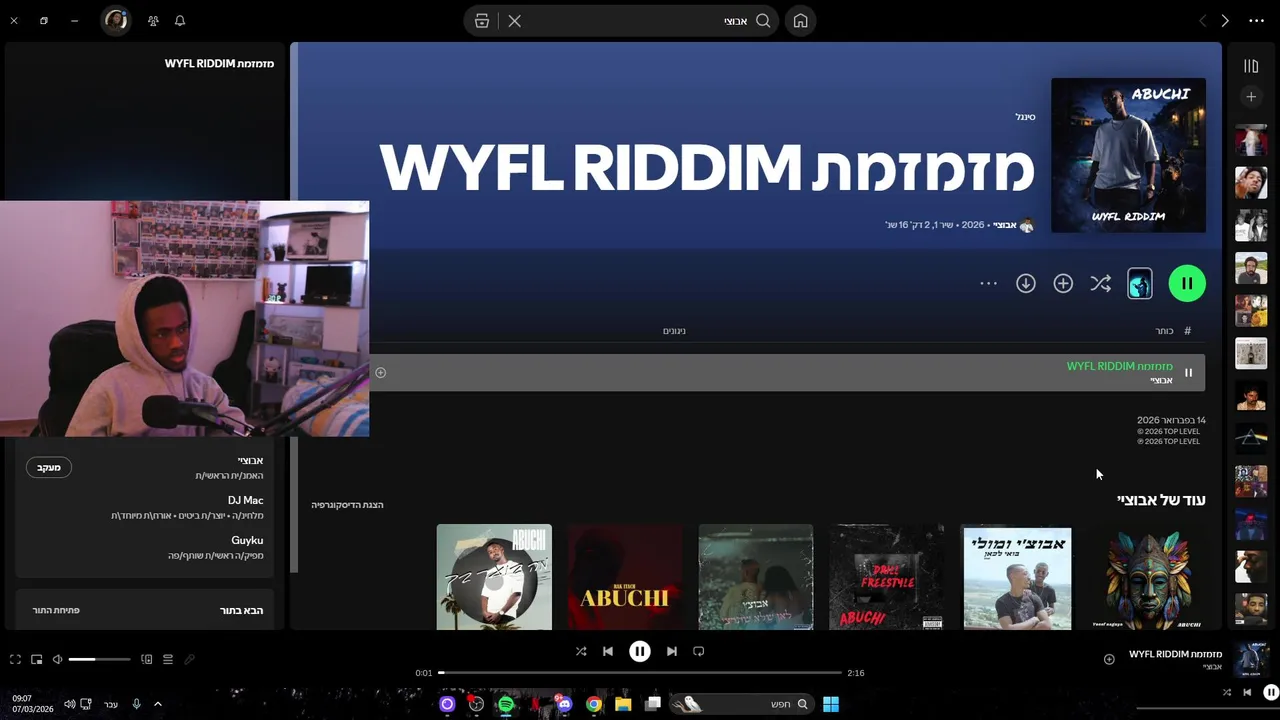Pause playback with white center button
Viewport: 1280px width, 720px height.
point(640,651)
